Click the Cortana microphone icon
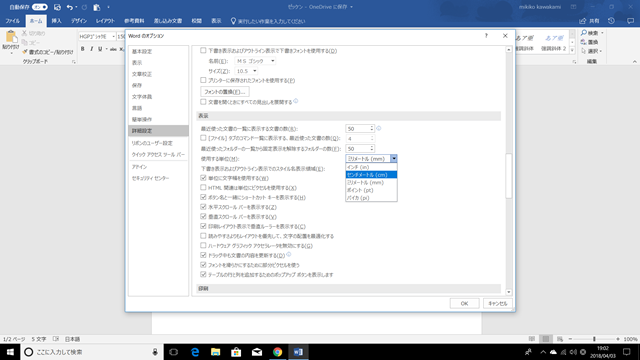The width and height of the screenshot is (640, 360). coord(155,352)
